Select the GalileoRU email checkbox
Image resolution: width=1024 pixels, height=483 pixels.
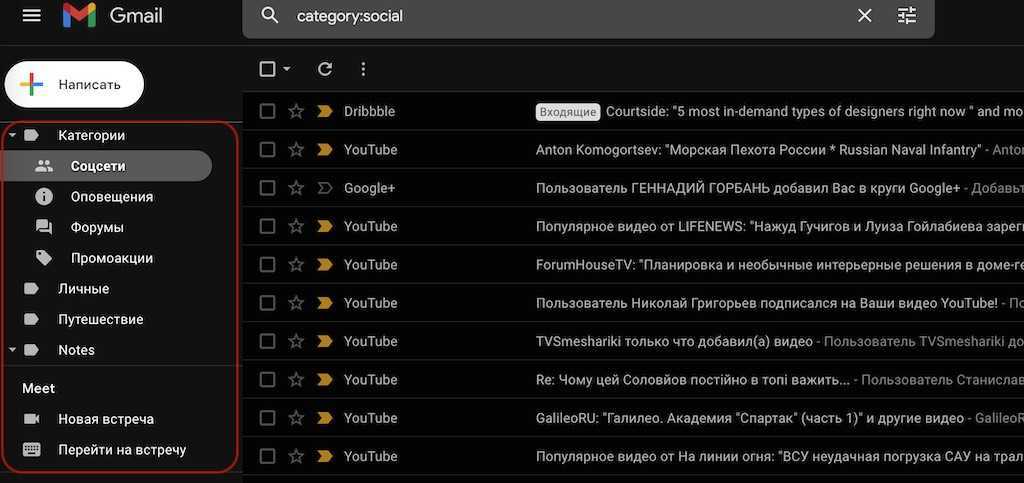(267, 418)
